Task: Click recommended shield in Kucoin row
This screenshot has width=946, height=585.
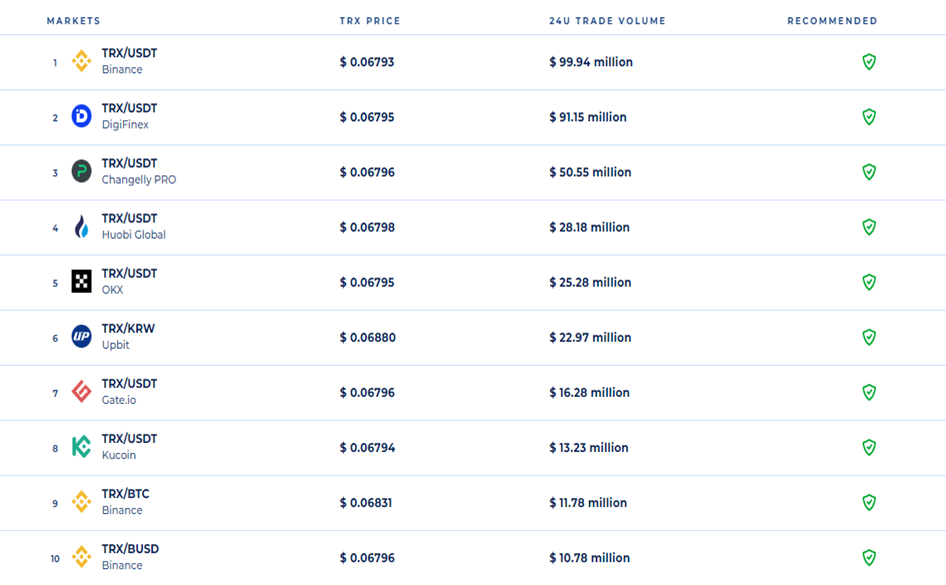Action: (869, 447)
